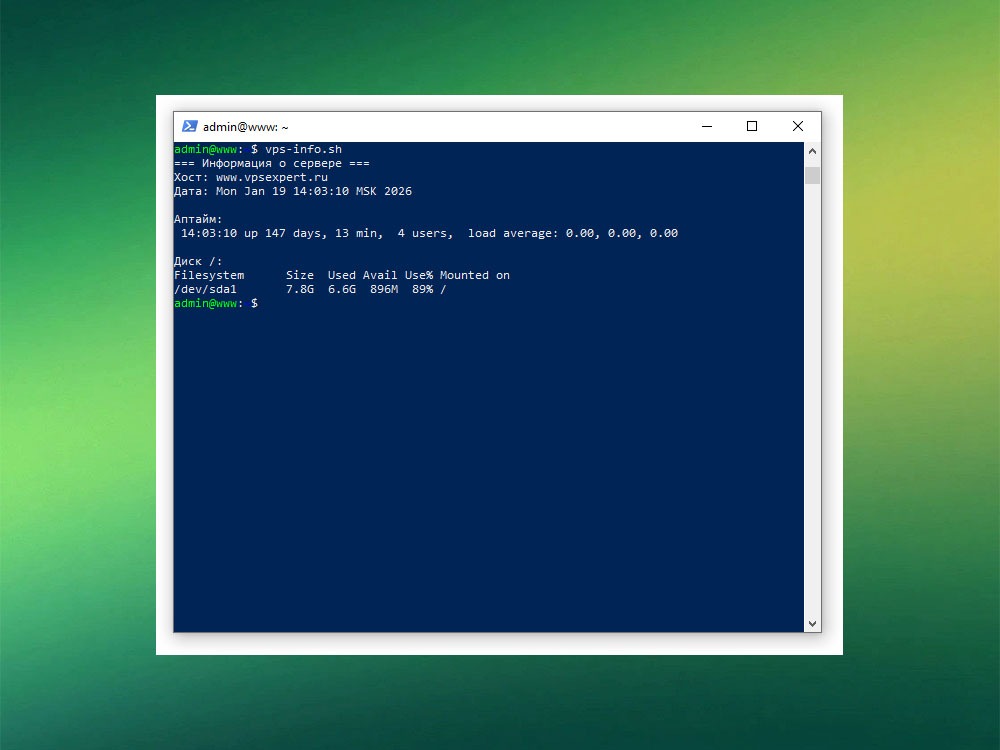Minimize the PuTTY terminal window
The height and width of the screenshot is (750, 1000).
pyautogui.click(x=707, y=126)
